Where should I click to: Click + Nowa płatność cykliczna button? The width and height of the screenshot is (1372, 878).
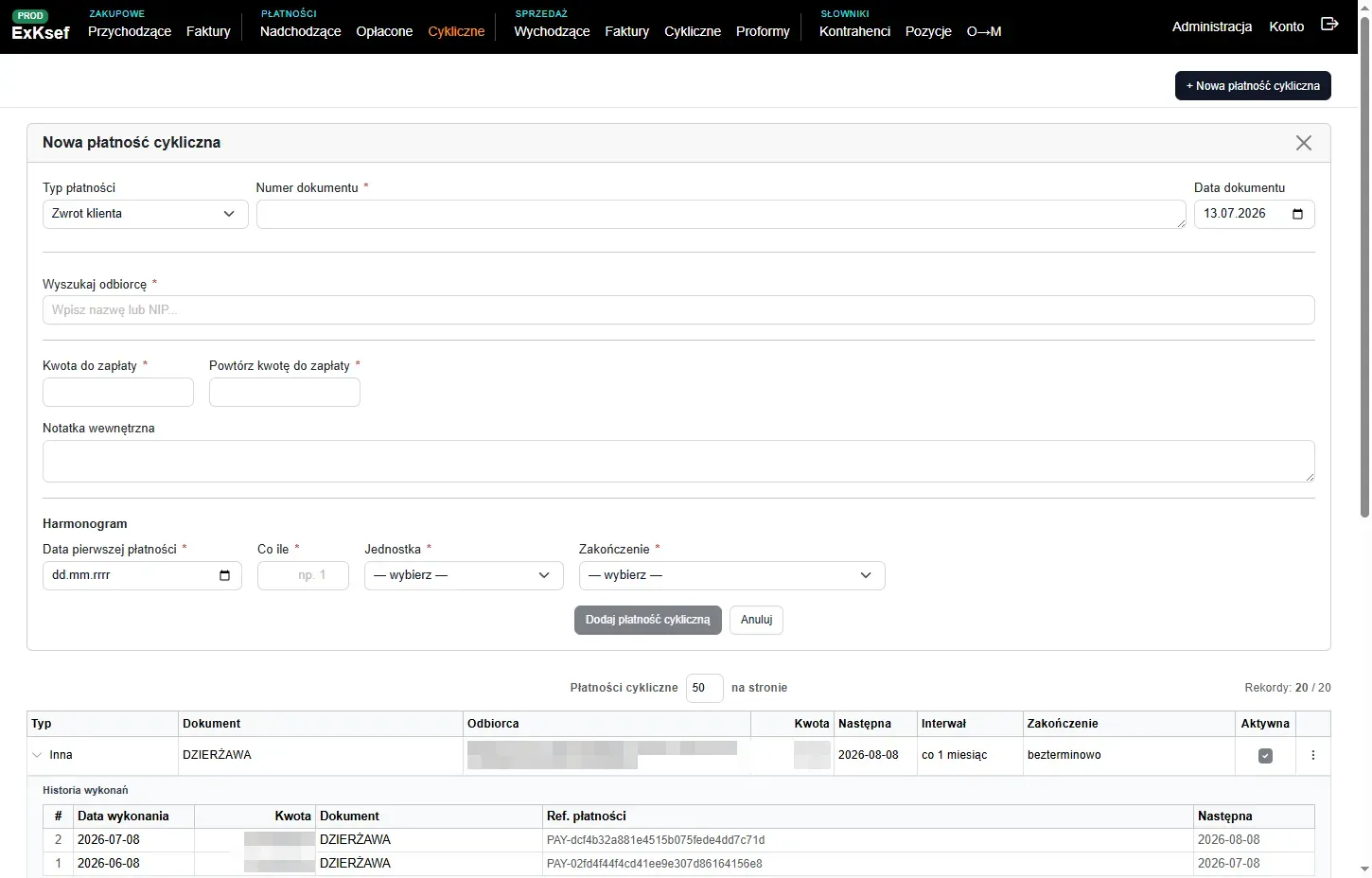point(1253,85)
